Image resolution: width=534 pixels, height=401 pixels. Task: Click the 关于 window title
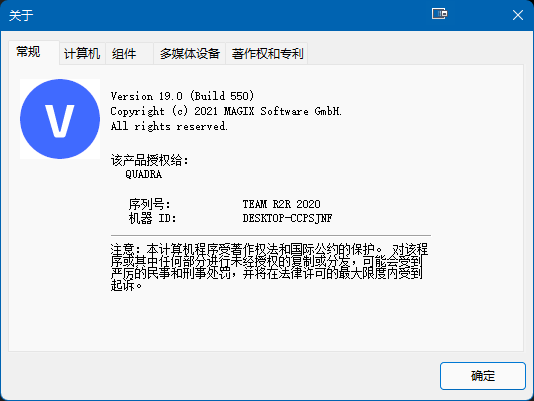pos(21,15)
